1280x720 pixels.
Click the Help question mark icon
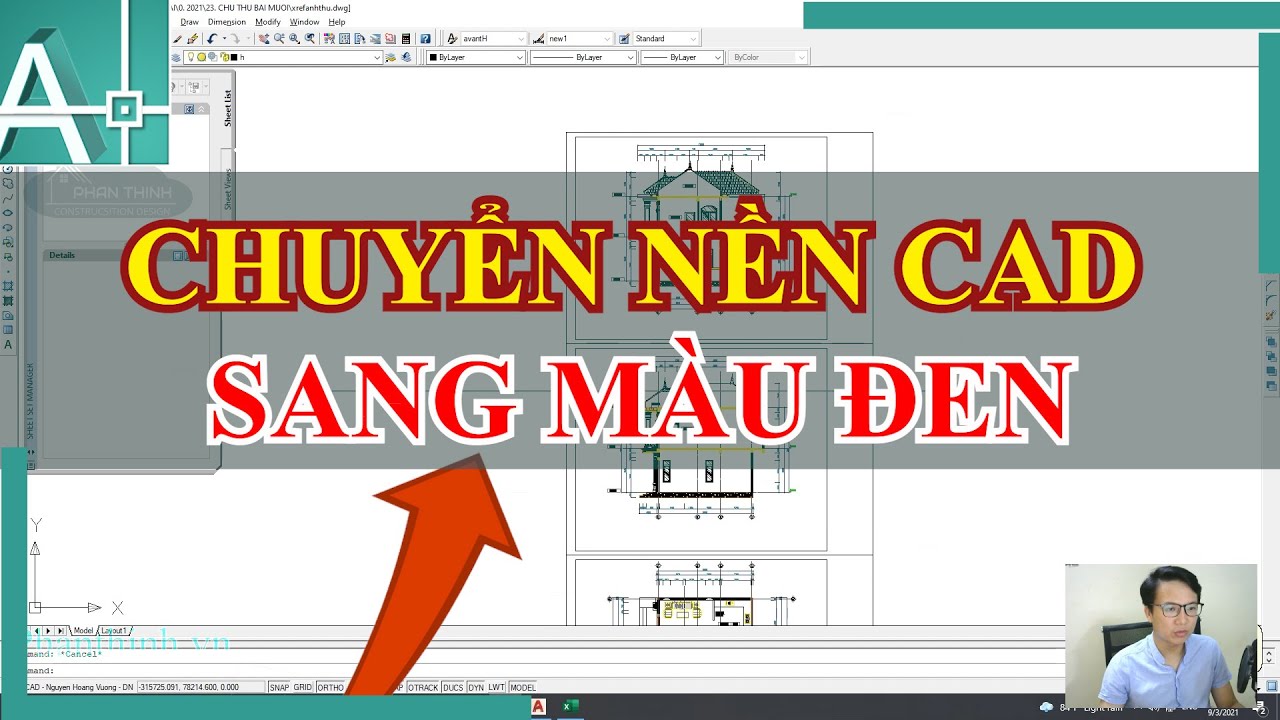tap(425, 39)
